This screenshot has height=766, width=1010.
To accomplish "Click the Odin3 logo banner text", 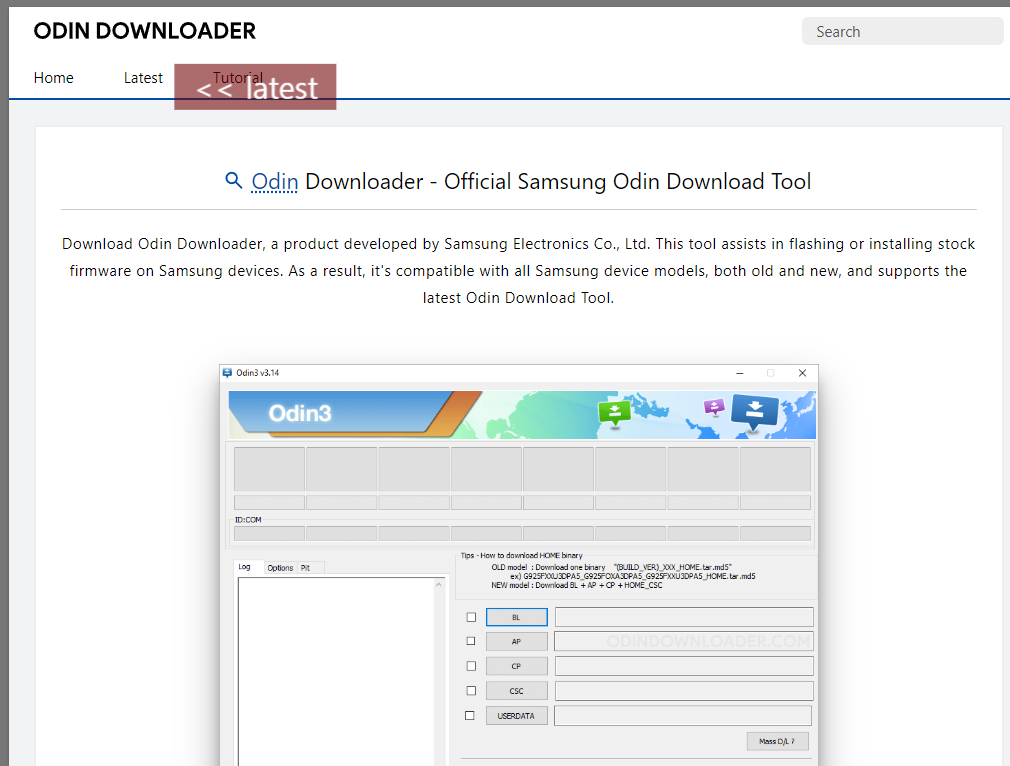I will [300, 413].
